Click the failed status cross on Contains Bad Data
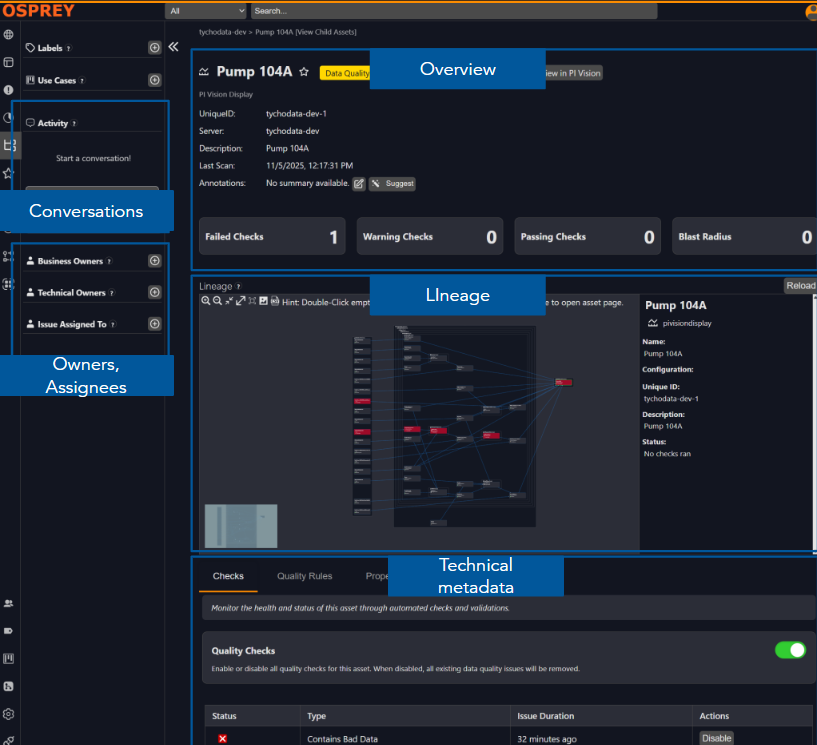 [224, 738]
